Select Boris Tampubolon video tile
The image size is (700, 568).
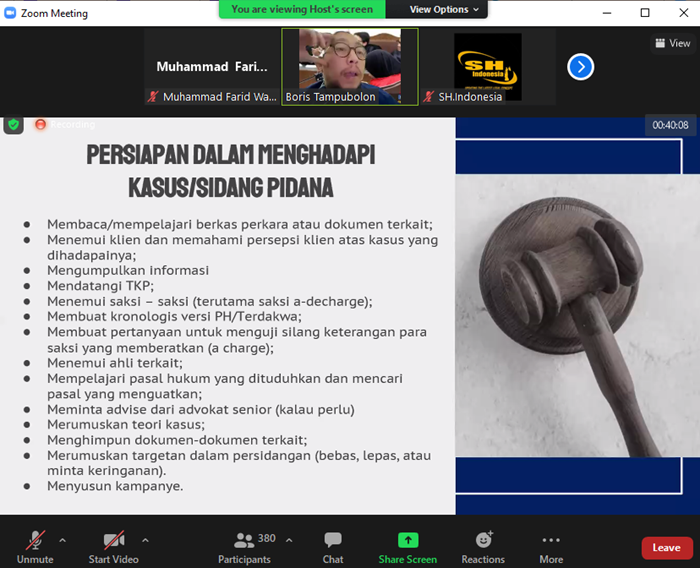[x=350, y=67]
